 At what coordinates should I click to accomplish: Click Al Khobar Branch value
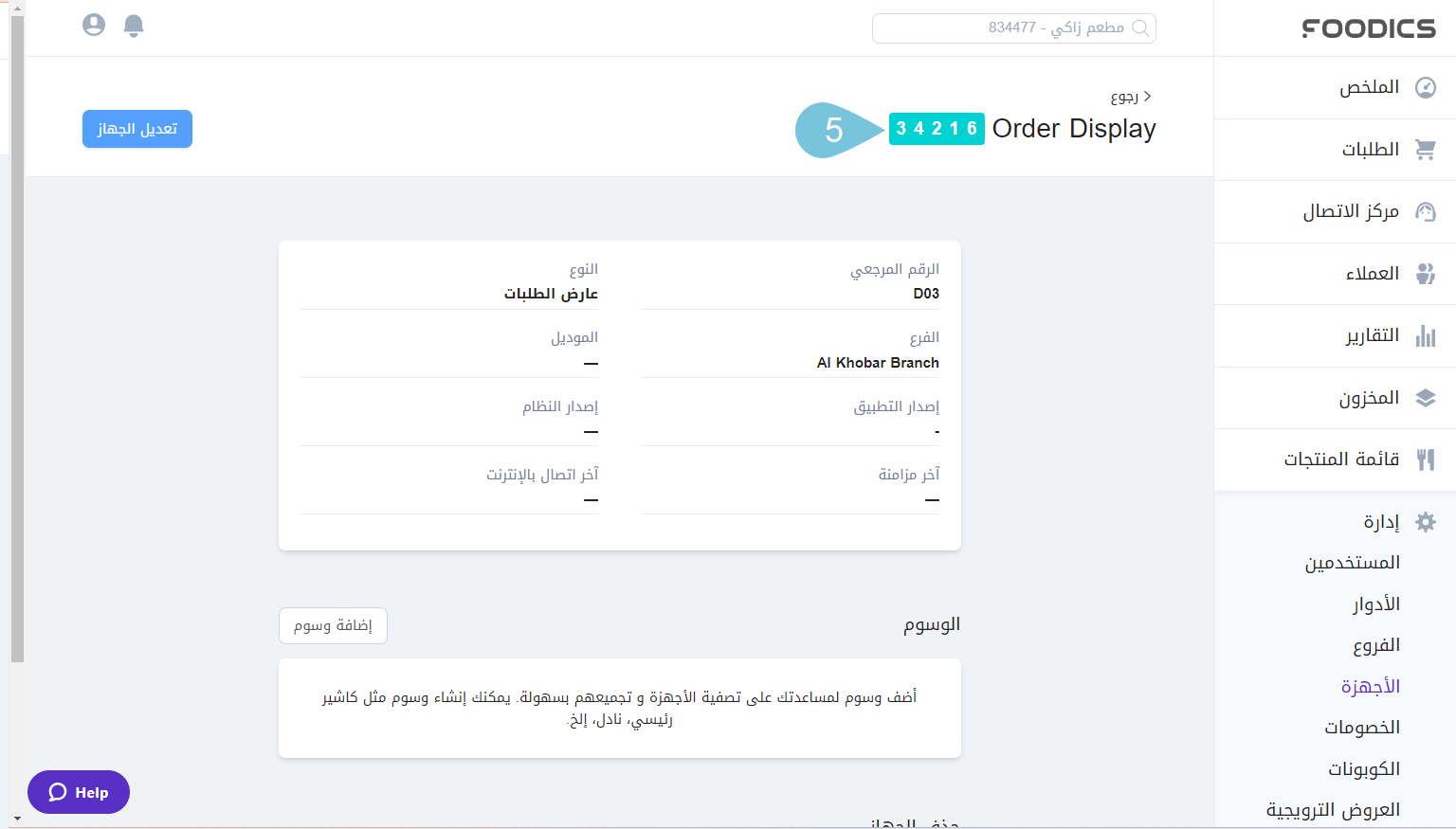pyautogui.click(x=878, y=363)
